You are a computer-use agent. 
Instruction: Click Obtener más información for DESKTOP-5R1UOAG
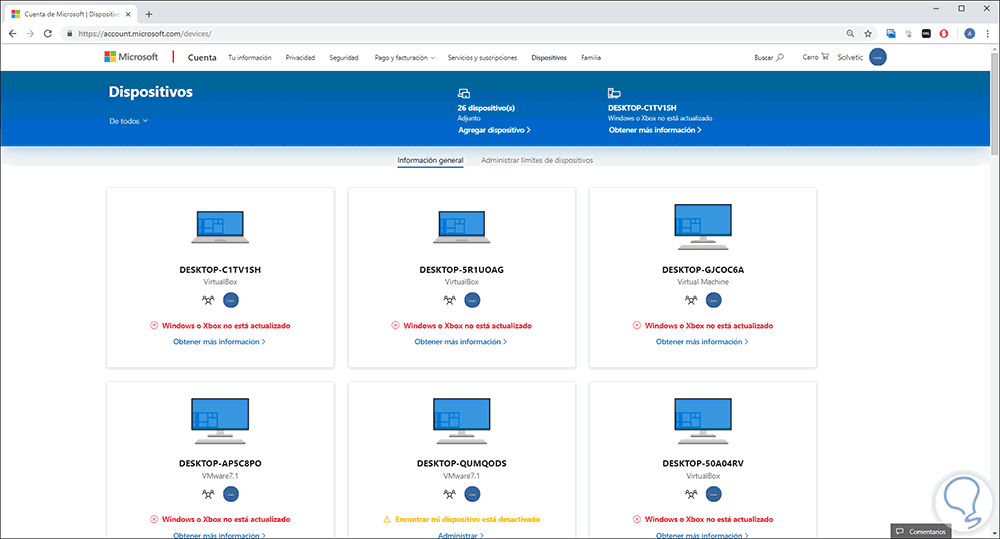coord(461,342)
